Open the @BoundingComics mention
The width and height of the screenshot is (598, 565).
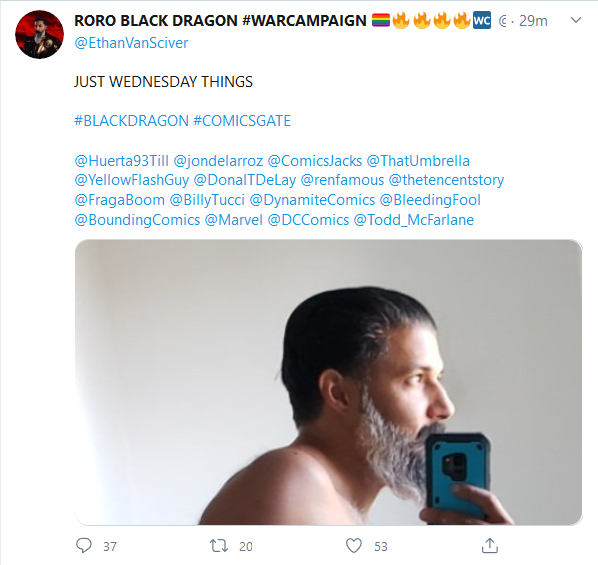tap(137, 220)
